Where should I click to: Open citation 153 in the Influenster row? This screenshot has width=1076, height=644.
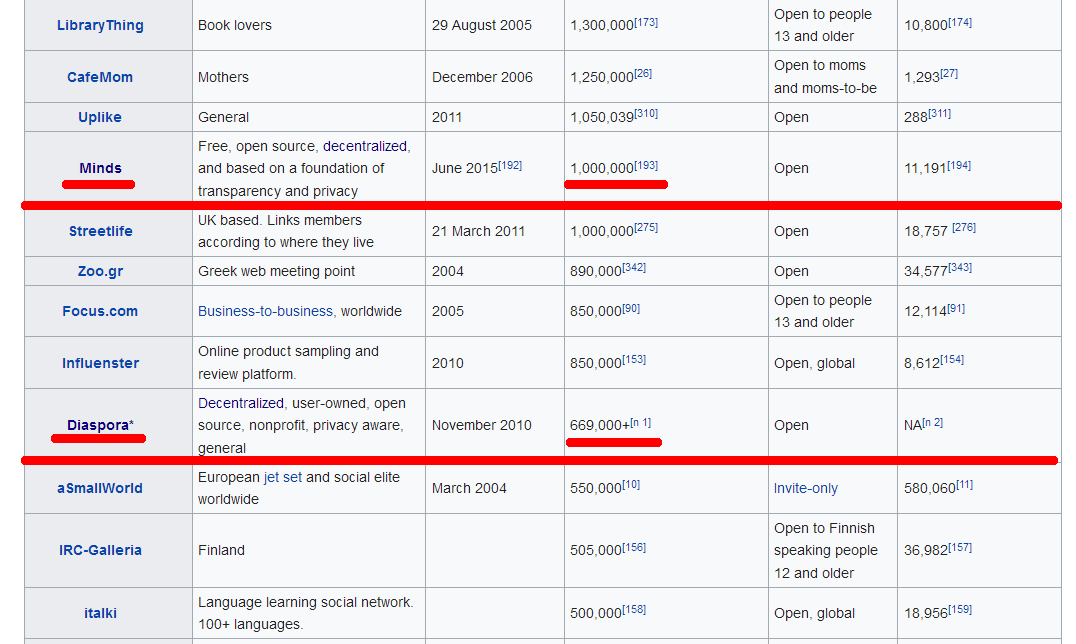[634, 359]
